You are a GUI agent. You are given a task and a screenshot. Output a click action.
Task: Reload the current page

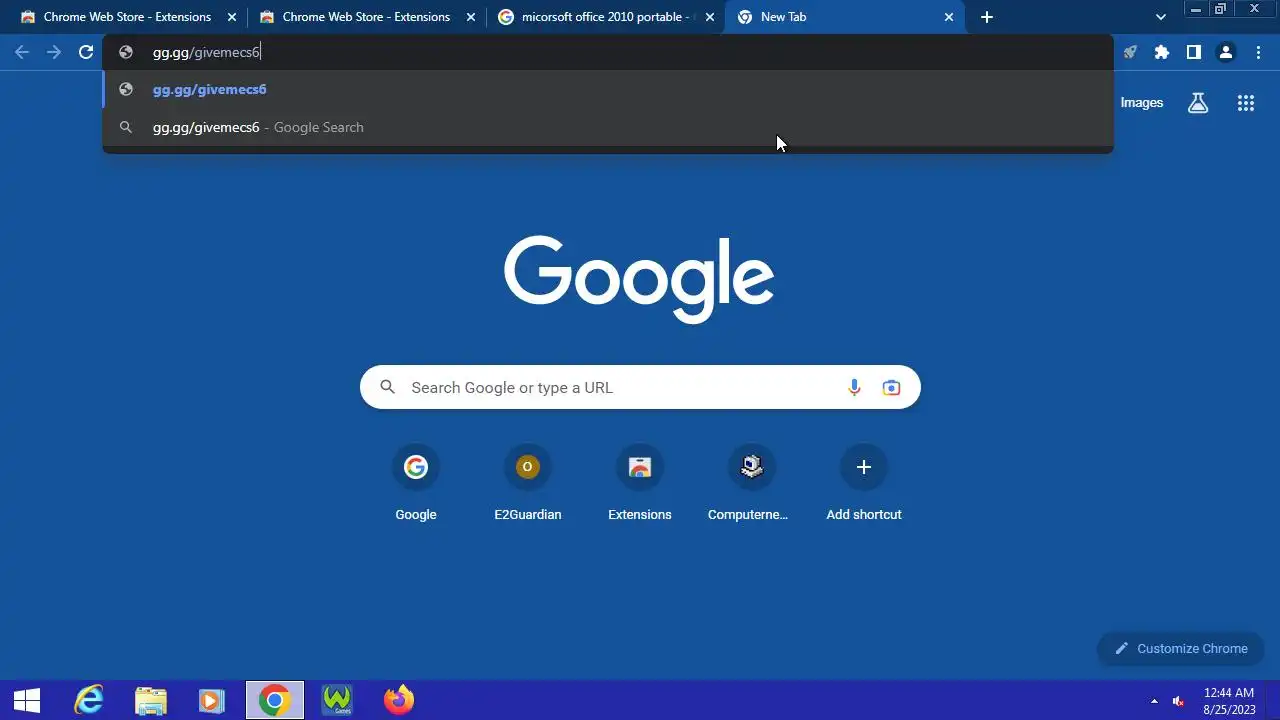(x=86, y=52)
